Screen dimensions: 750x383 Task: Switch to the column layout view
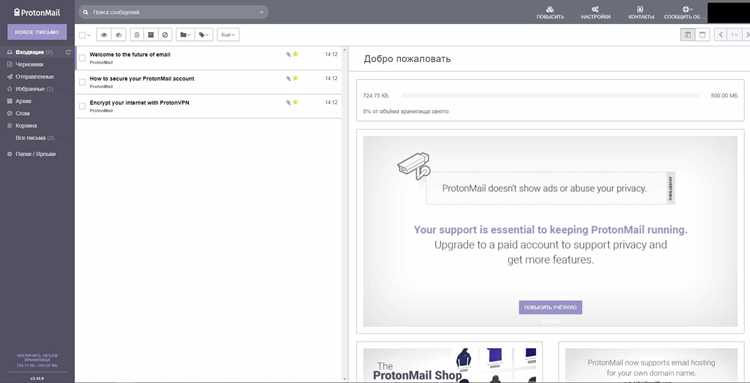[688, 35]
